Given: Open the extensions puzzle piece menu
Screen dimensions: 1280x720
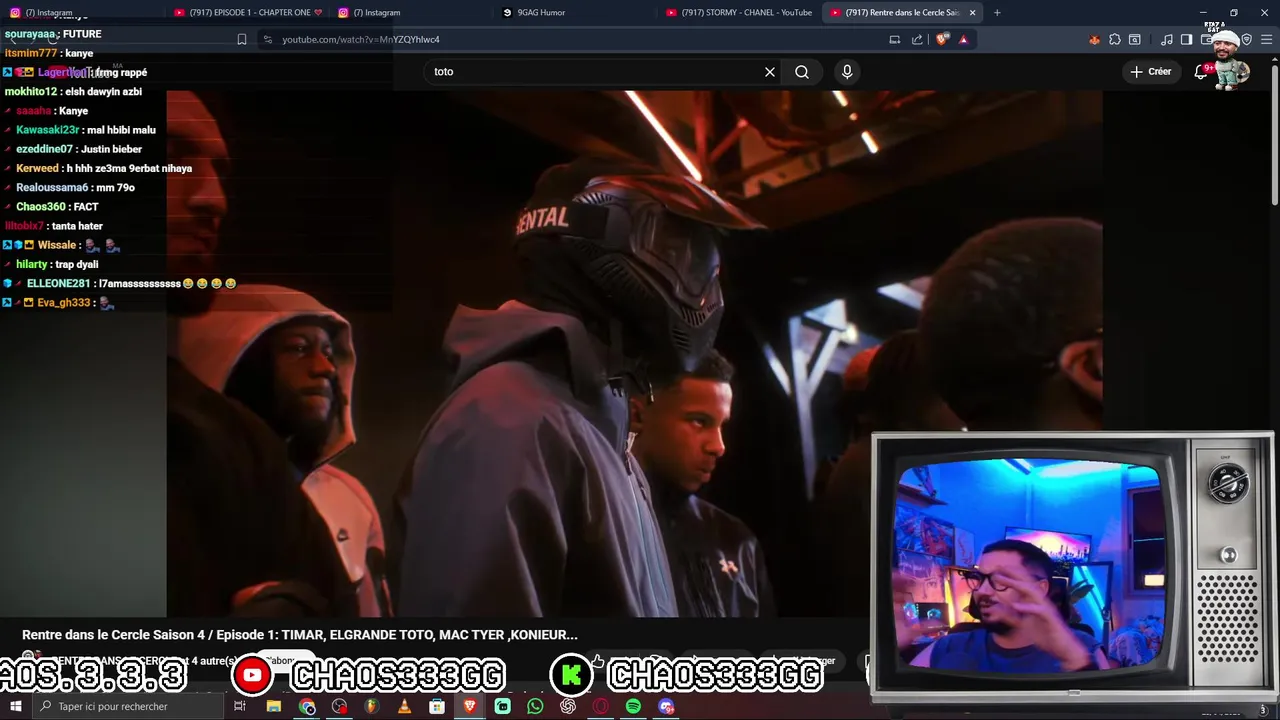Looking at the screenshot, I should (x=1115, y=40).
